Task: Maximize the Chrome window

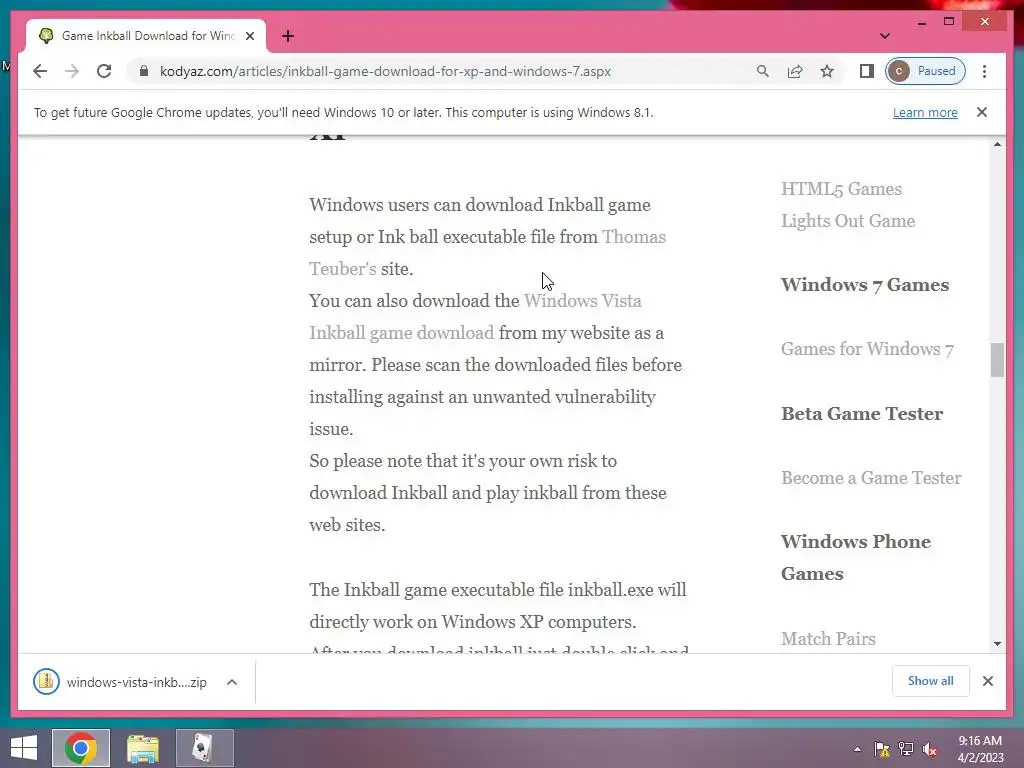Action: click(x=949, y=22)
